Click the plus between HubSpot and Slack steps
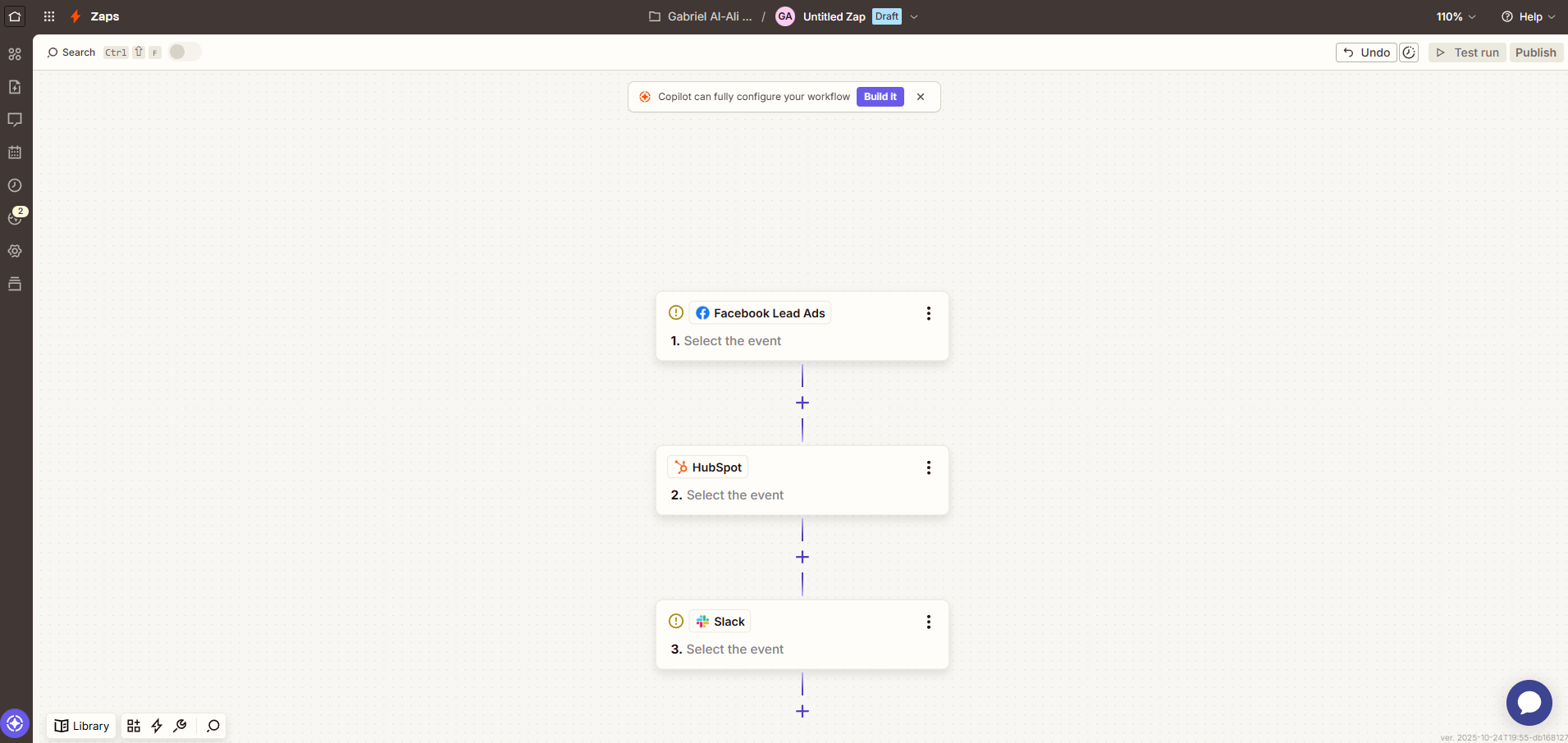Image resolution: width=1568 pixels, height=743 pixels. point(802,557)
